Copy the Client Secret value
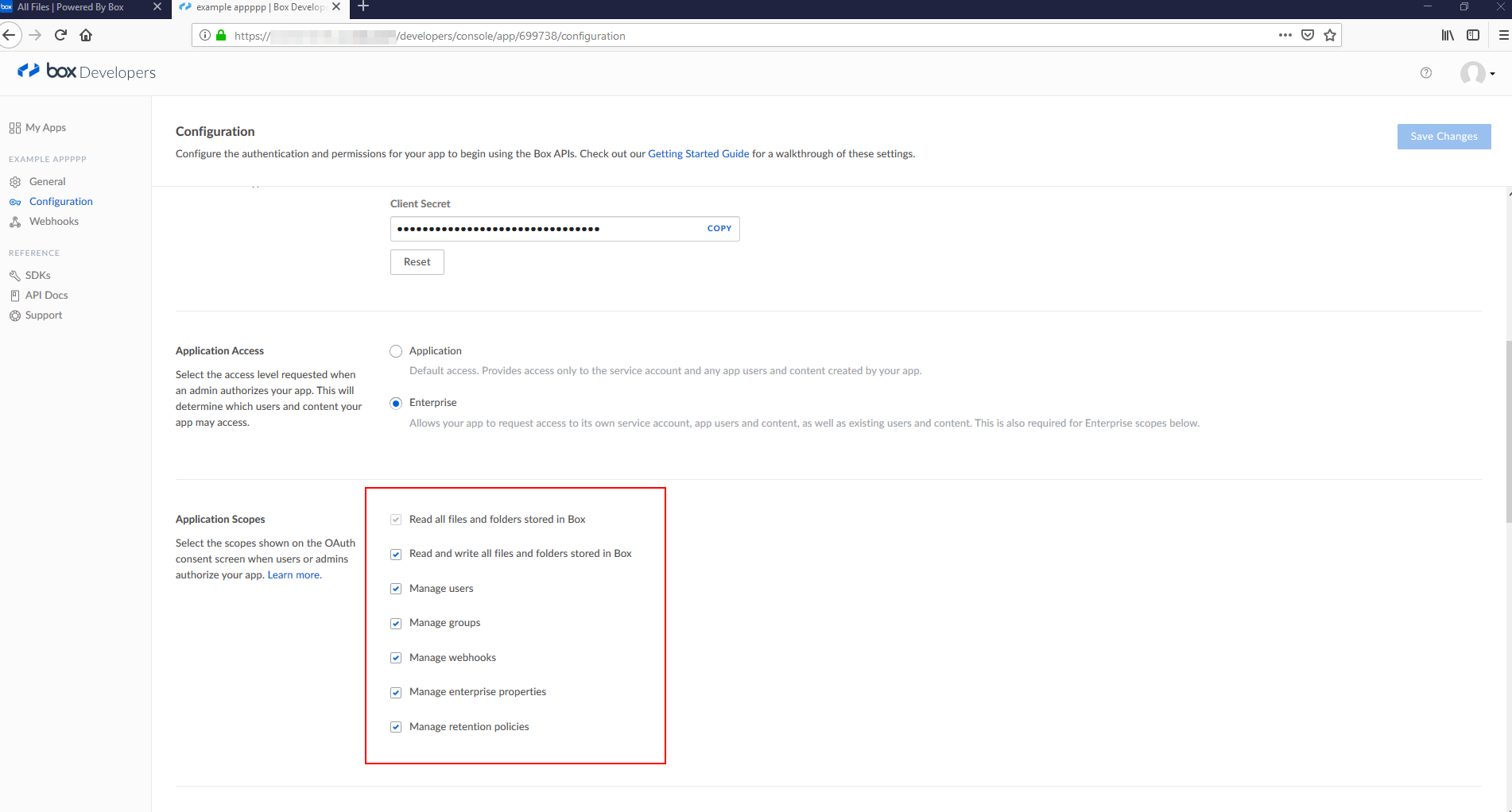Viewport: 1512px width, 812px height. [x=719, y=229]
